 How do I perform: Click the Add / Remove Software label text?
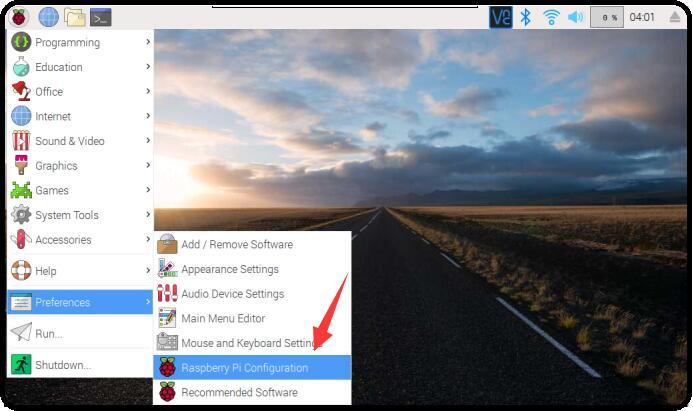click(x=237, y=244)
